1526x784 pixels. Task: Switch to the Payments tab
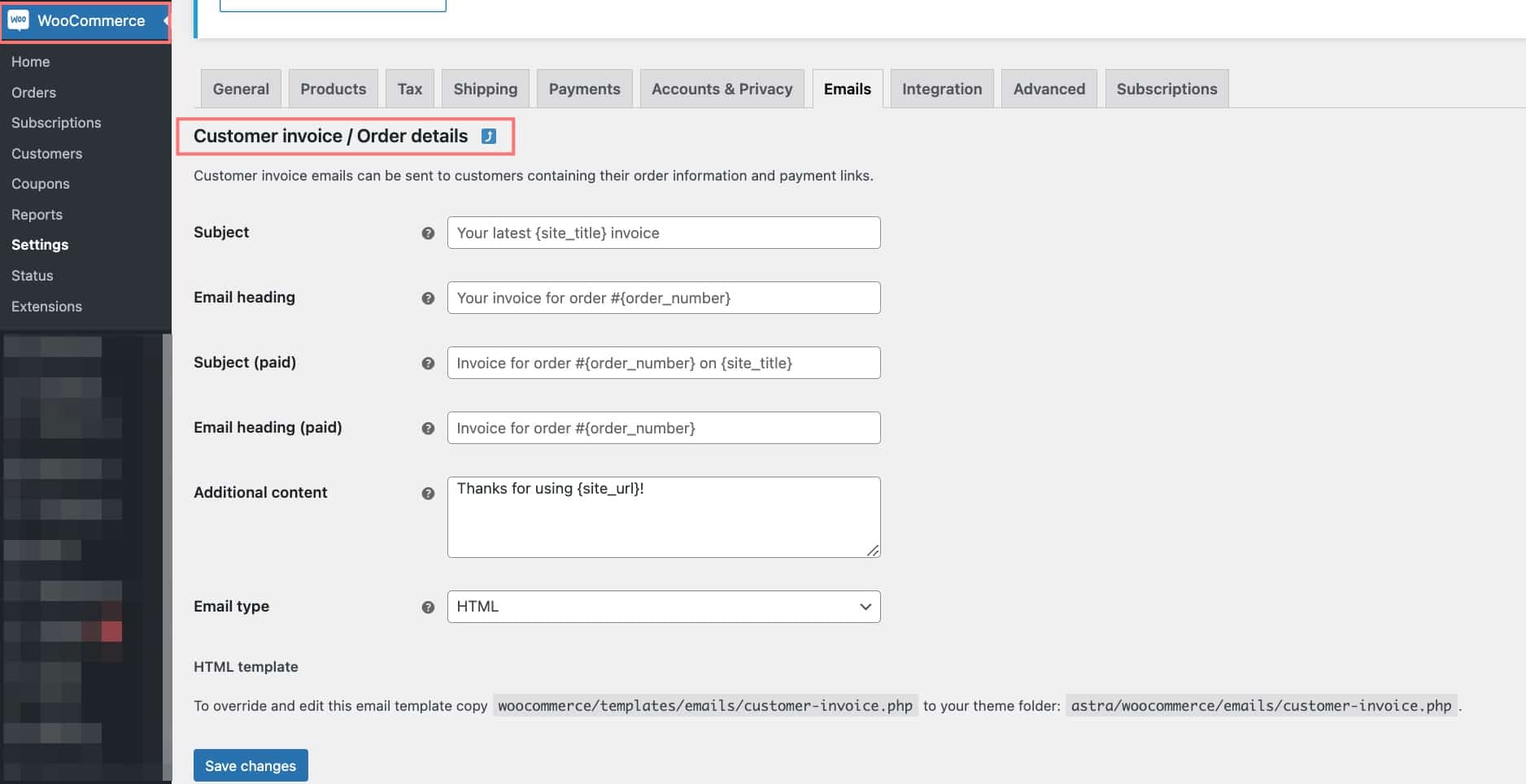click(584, 88)
